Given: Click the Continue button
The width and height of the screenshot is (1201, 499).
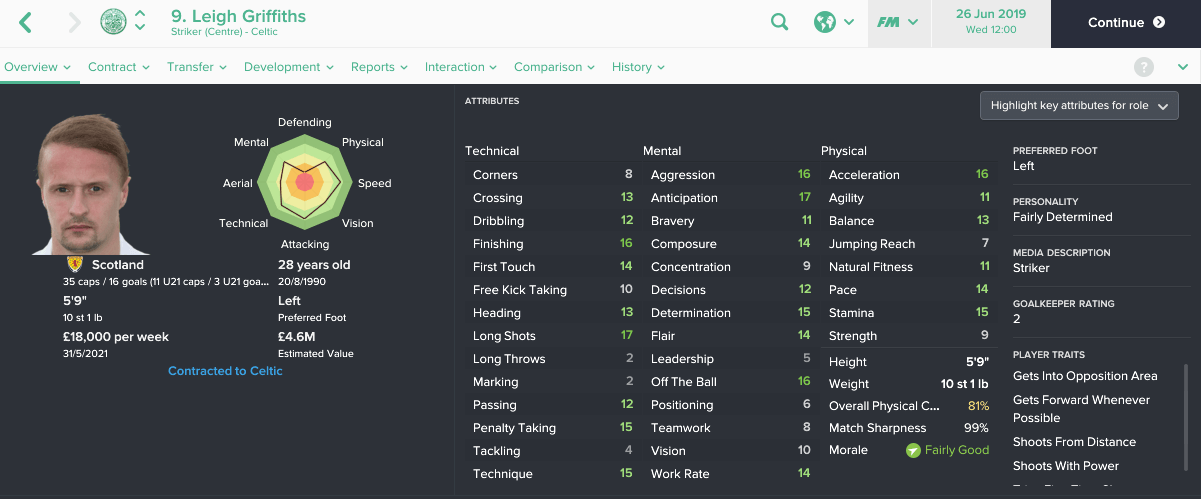Looking at the screenshot, I should tap(1126, 23).
